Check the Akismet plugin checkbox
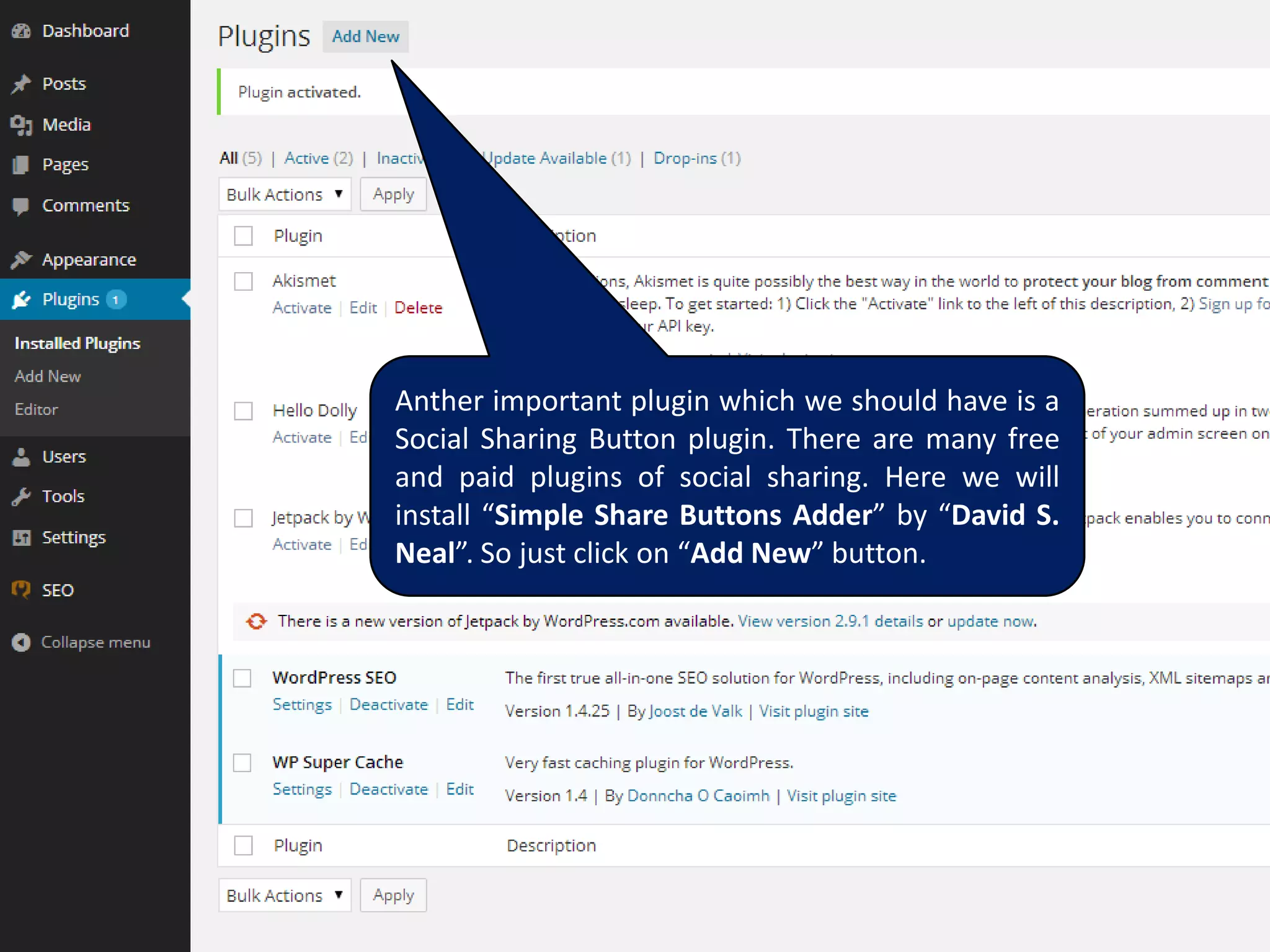 click(x=243, y=281)
